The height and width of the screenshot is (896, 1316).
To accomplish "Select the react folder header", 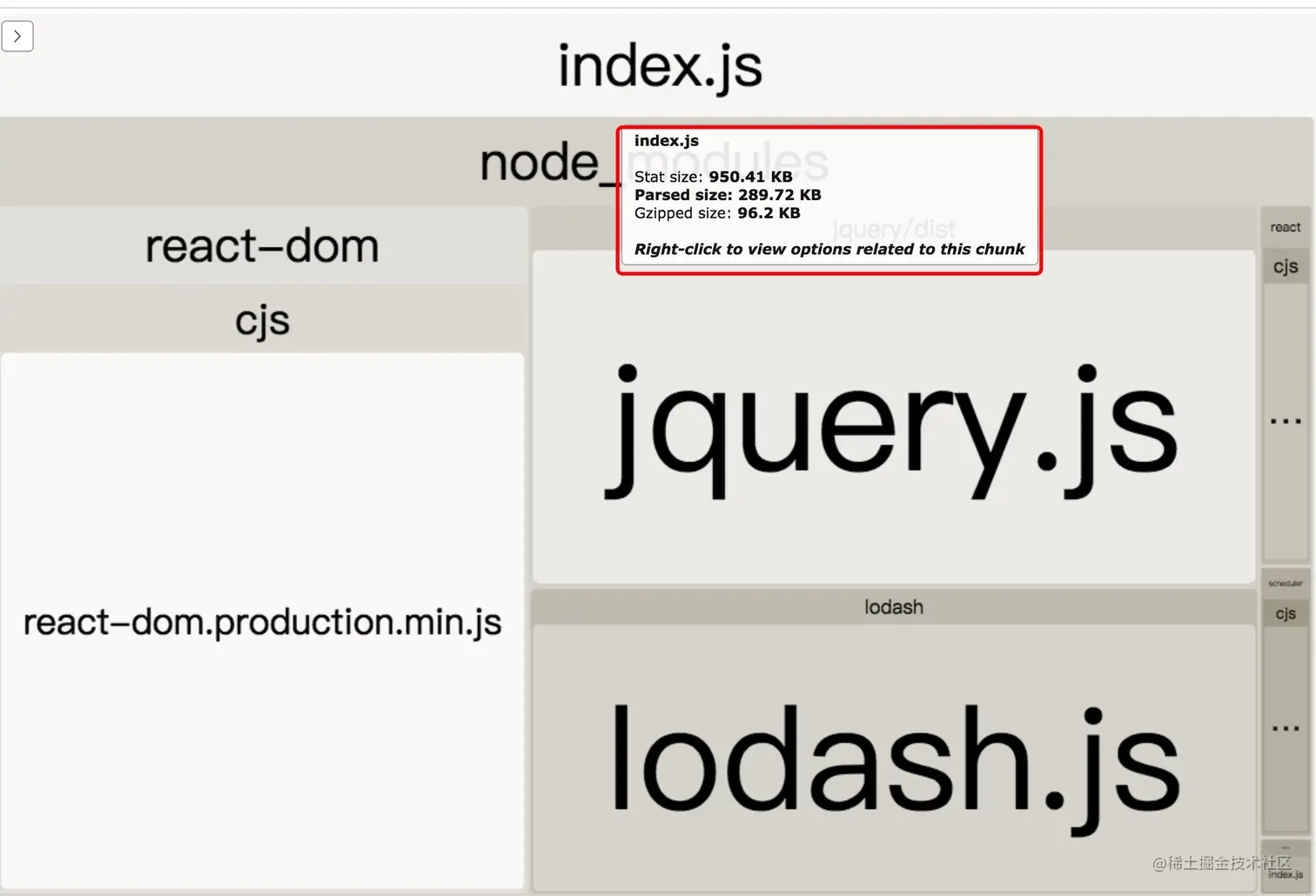I will (x=1285, y=227).
